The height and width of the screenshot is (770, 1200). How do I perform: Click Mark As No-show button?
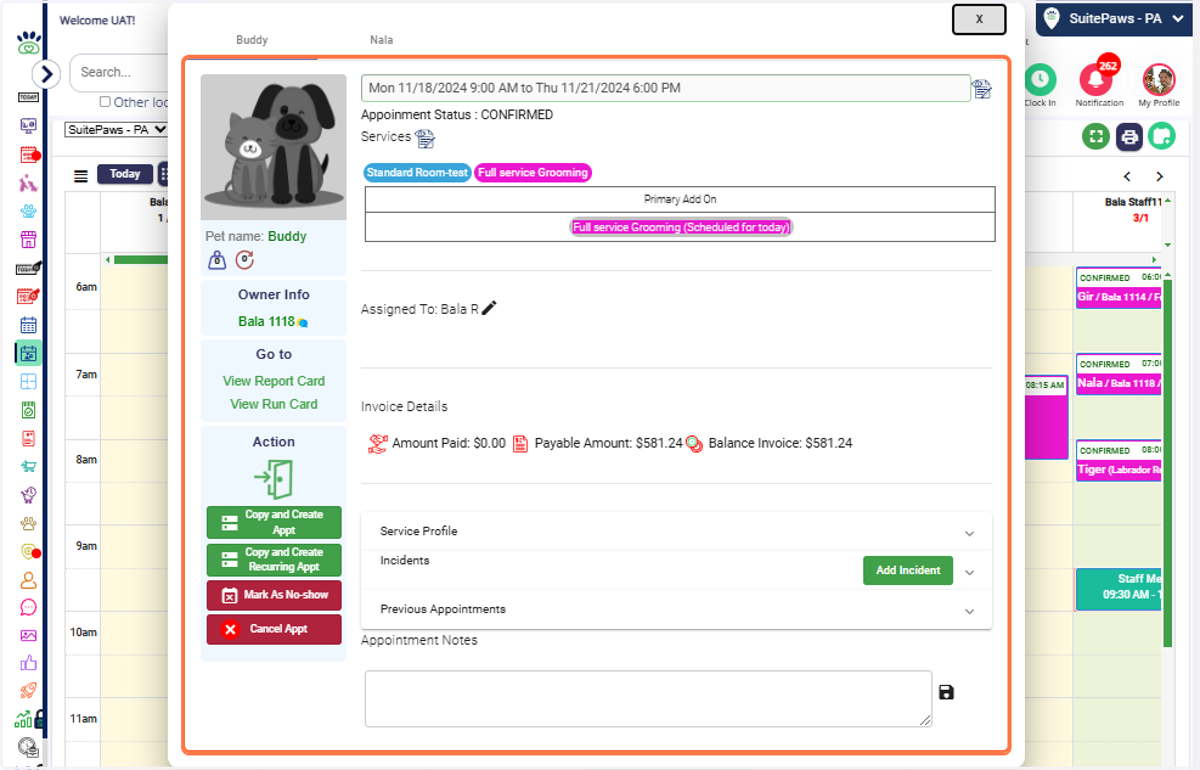click(x=274, y=595)
